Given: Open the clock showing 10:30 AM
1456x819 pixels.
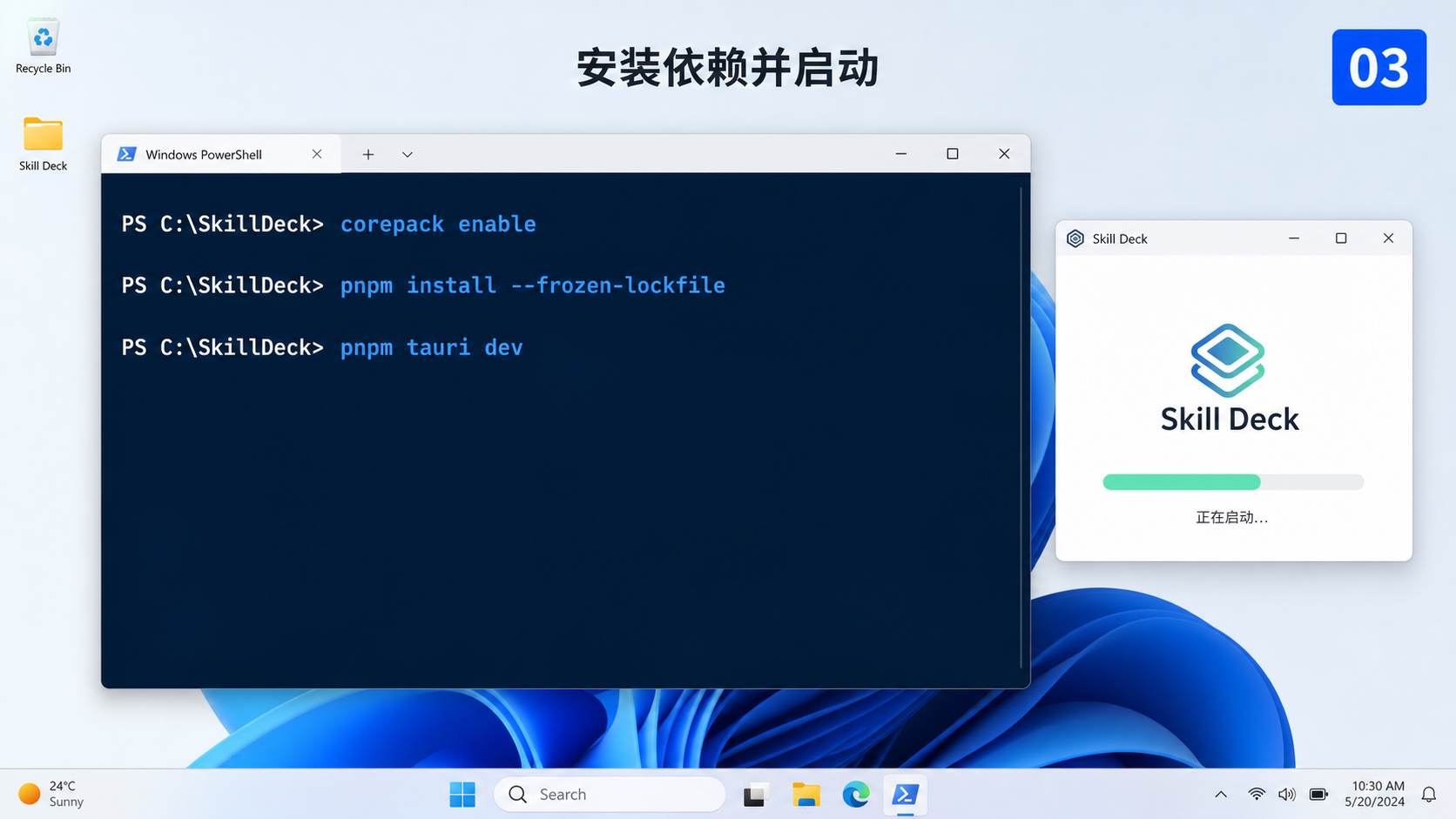Looking at the screenshot, I should pos(1374,794).
